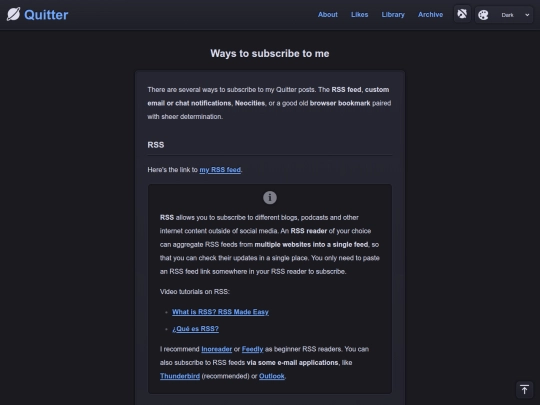Click the Ways to subscribe to me heading

pos(270,53)
